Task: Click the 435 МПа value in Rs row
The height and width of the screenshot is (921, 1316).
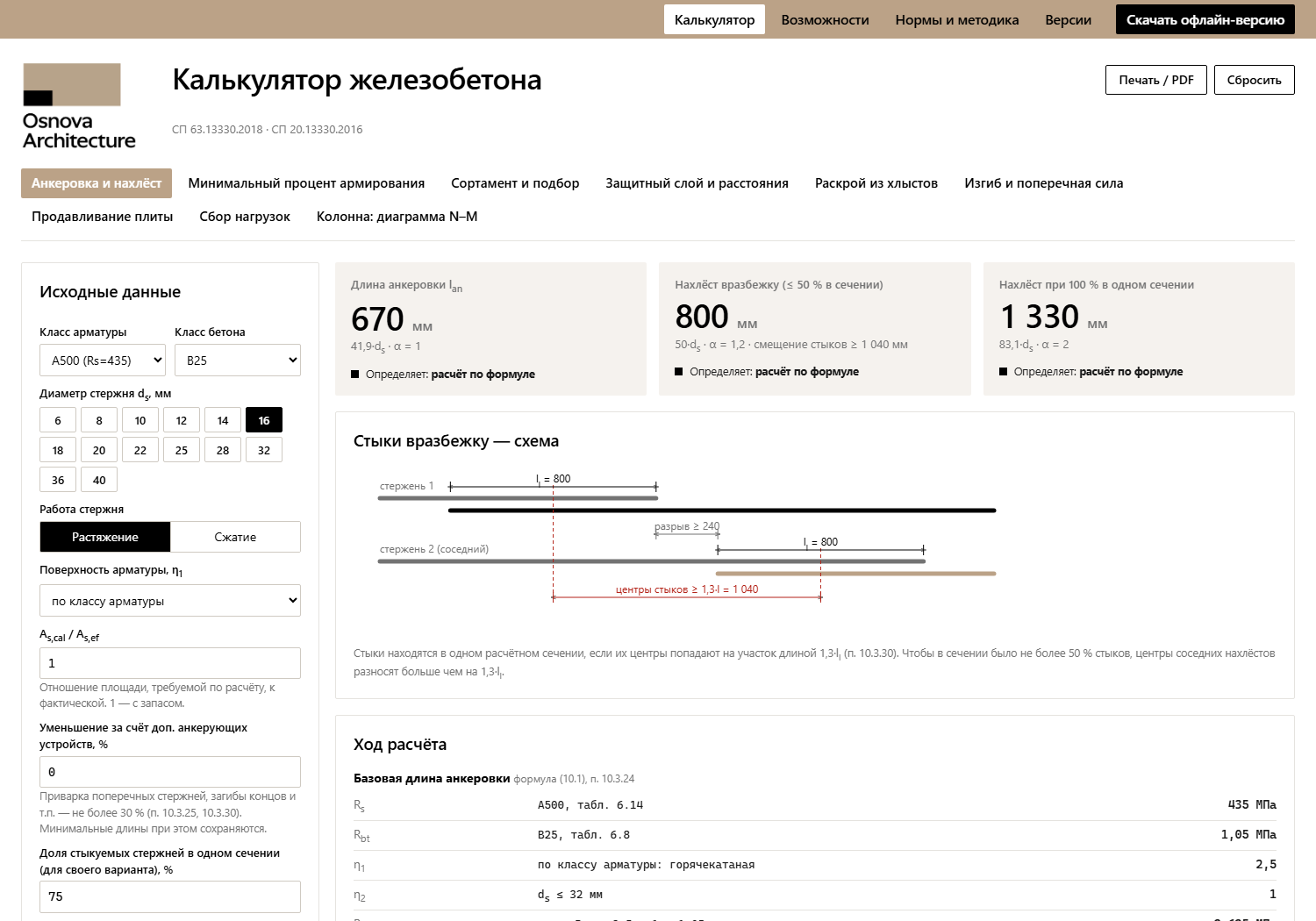Action: tap(1252, 804)
